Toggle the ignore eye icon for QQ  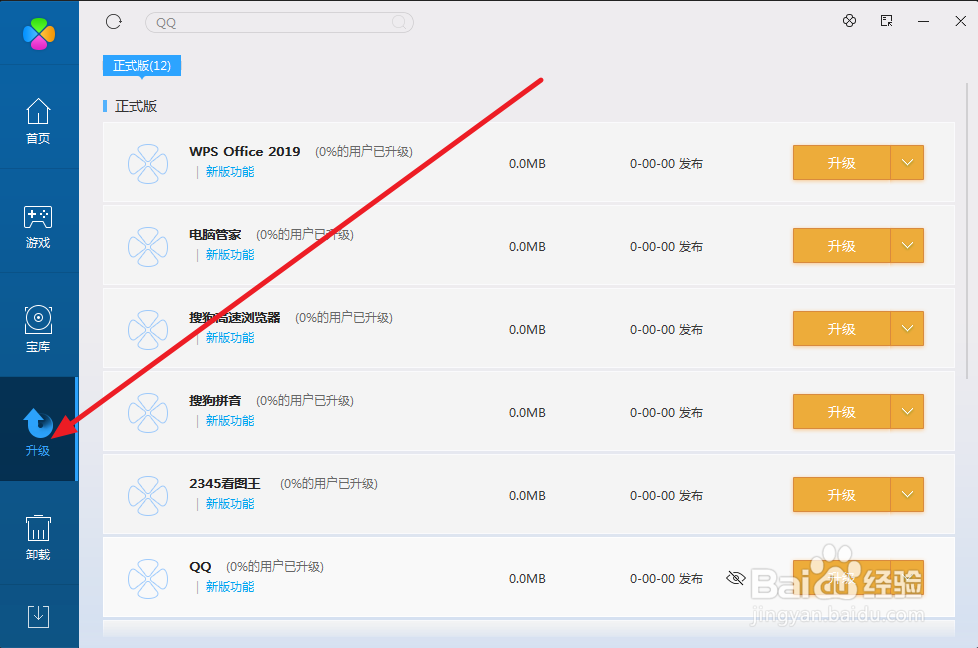click(736, 578)
